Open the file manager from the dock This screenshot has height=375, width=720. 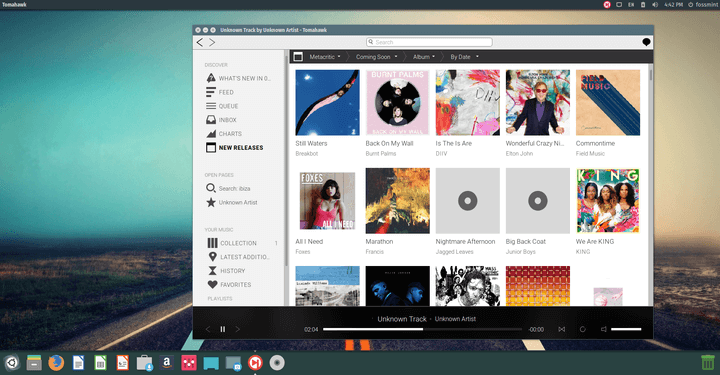pyautogui.click(x=34, y=363)
